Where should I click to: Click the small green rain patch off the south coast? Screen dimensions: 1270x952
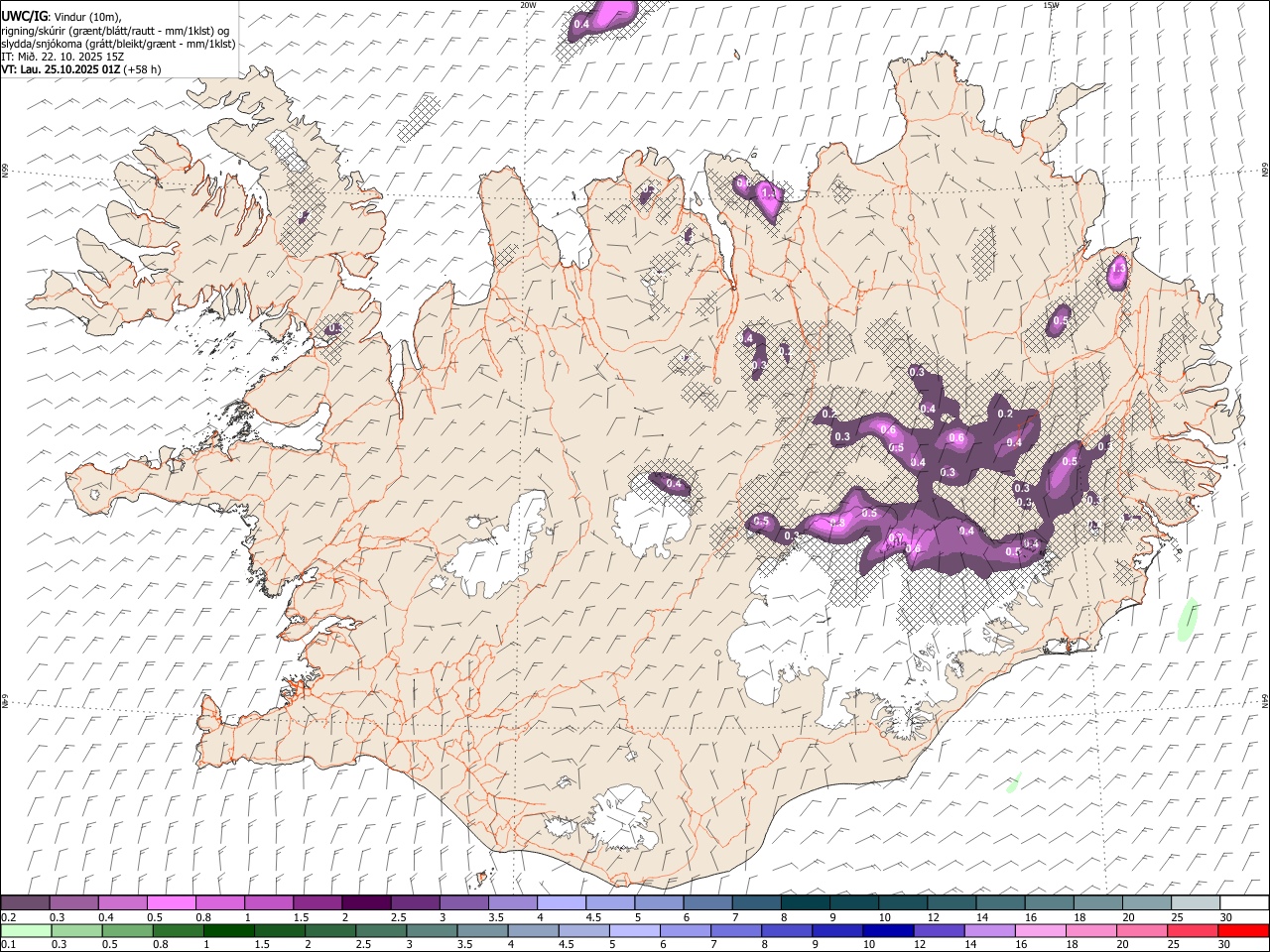(1013, 783)
